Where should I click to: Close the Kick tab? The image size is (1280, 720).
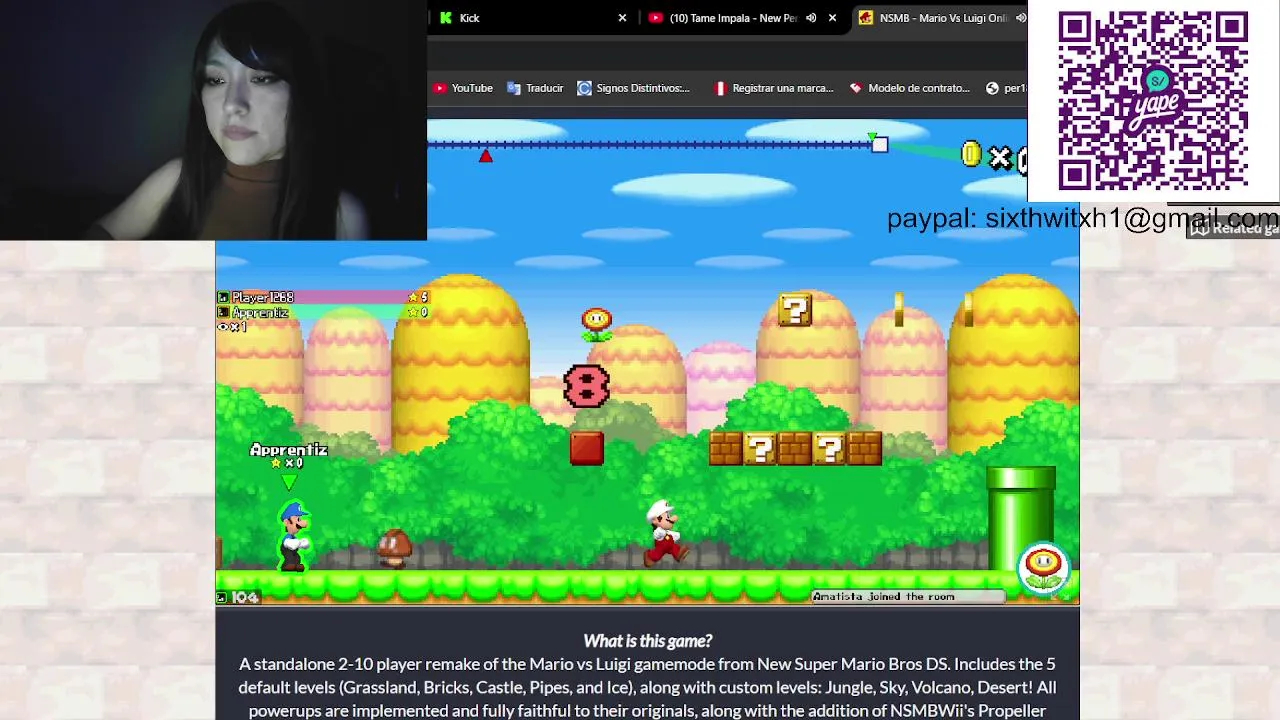click(x=622, y=18)
